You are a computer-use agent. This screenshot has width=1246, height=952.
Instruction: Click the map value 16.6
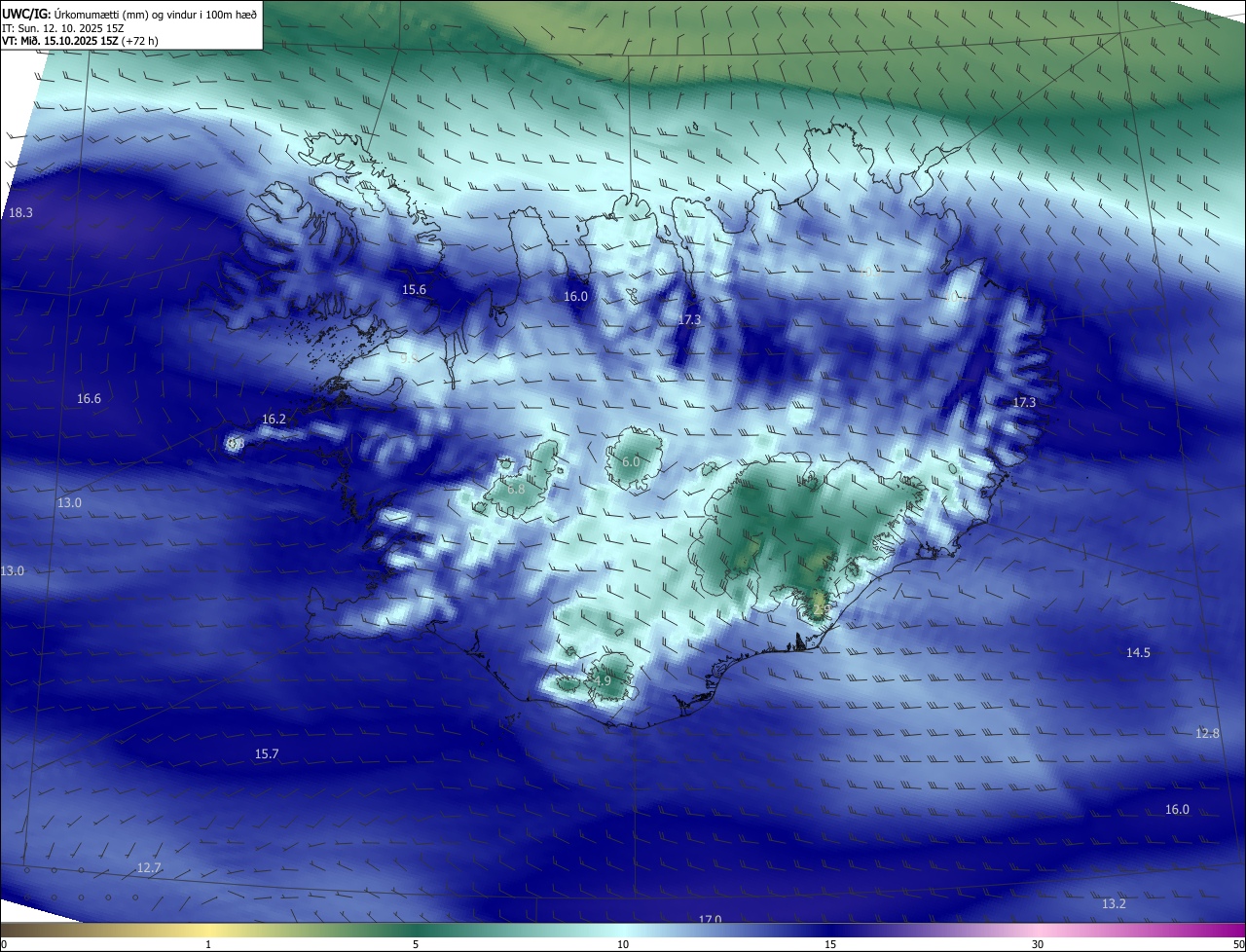tap(90, 399)
